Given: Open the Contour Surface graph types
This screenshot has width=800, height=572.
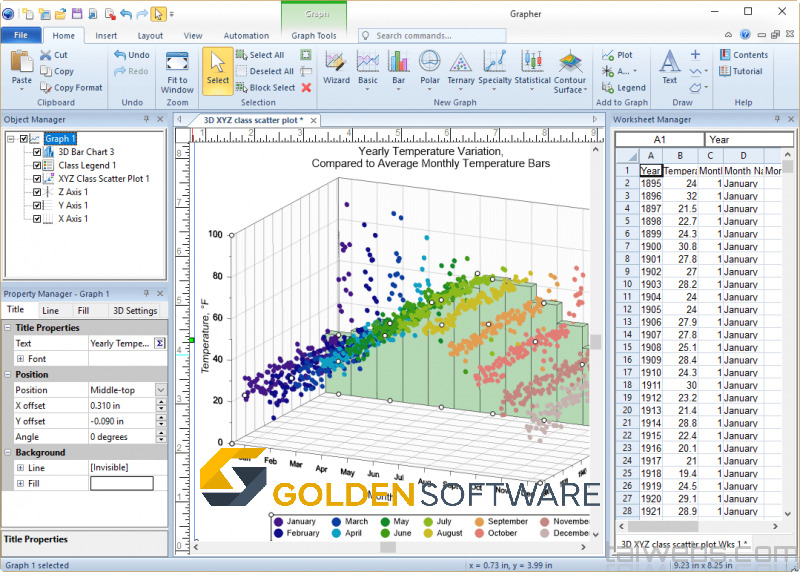Looking at the screenshot, I should [x=570, y=70].
